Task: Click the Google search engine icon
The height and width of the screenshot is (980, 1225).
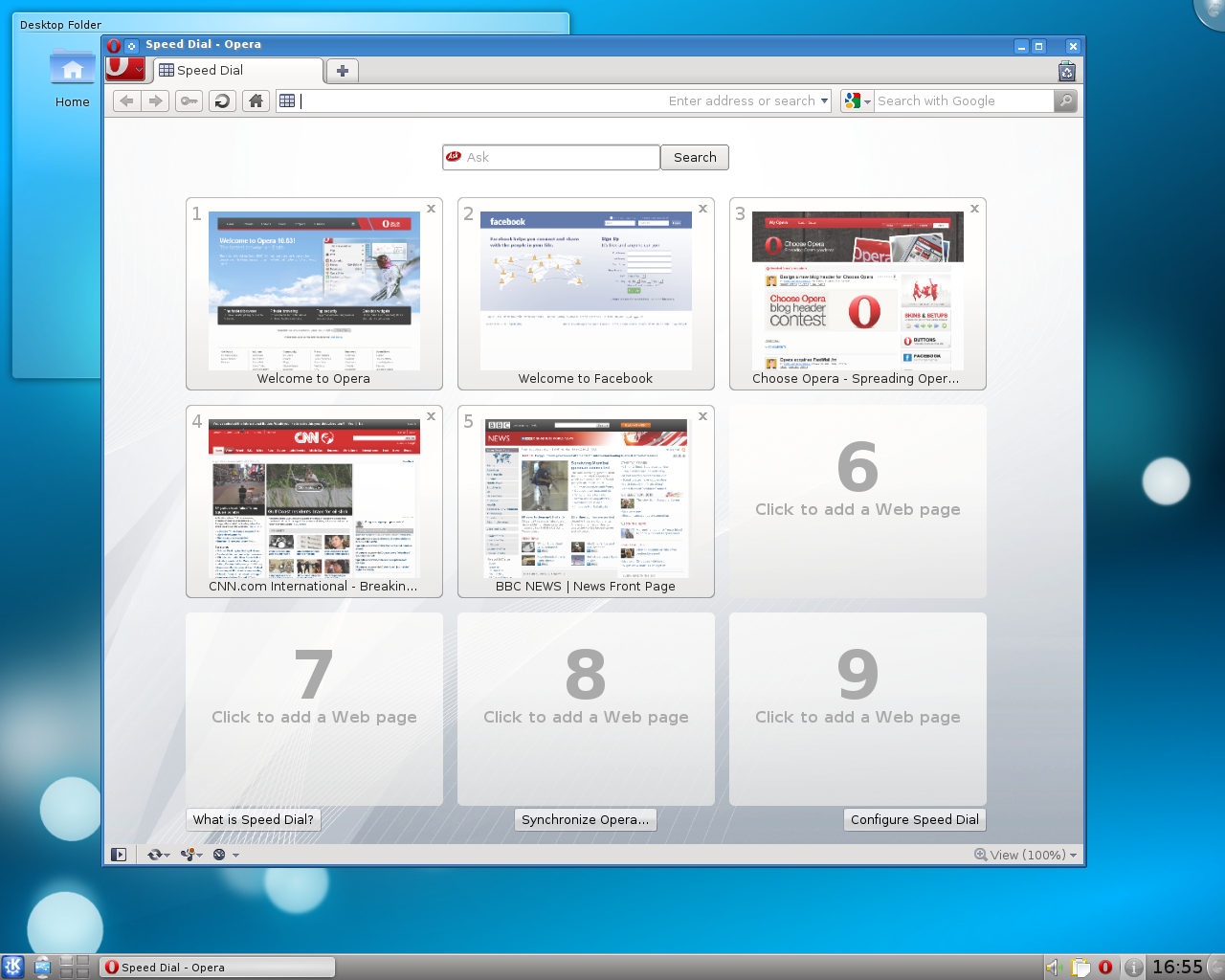Action: tap(854, 100)
